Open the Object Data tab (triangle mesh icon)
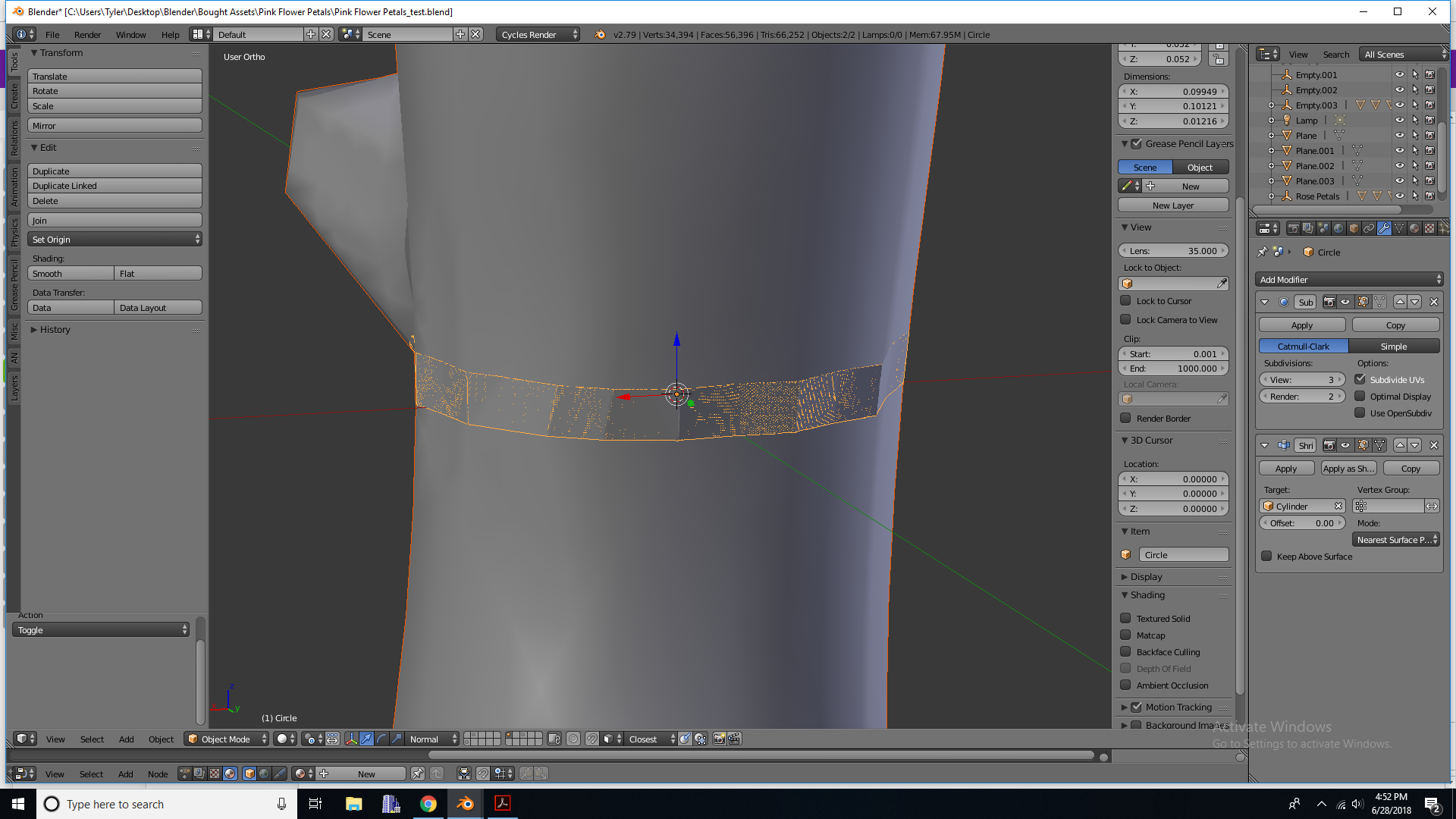 coord(1399,228)
